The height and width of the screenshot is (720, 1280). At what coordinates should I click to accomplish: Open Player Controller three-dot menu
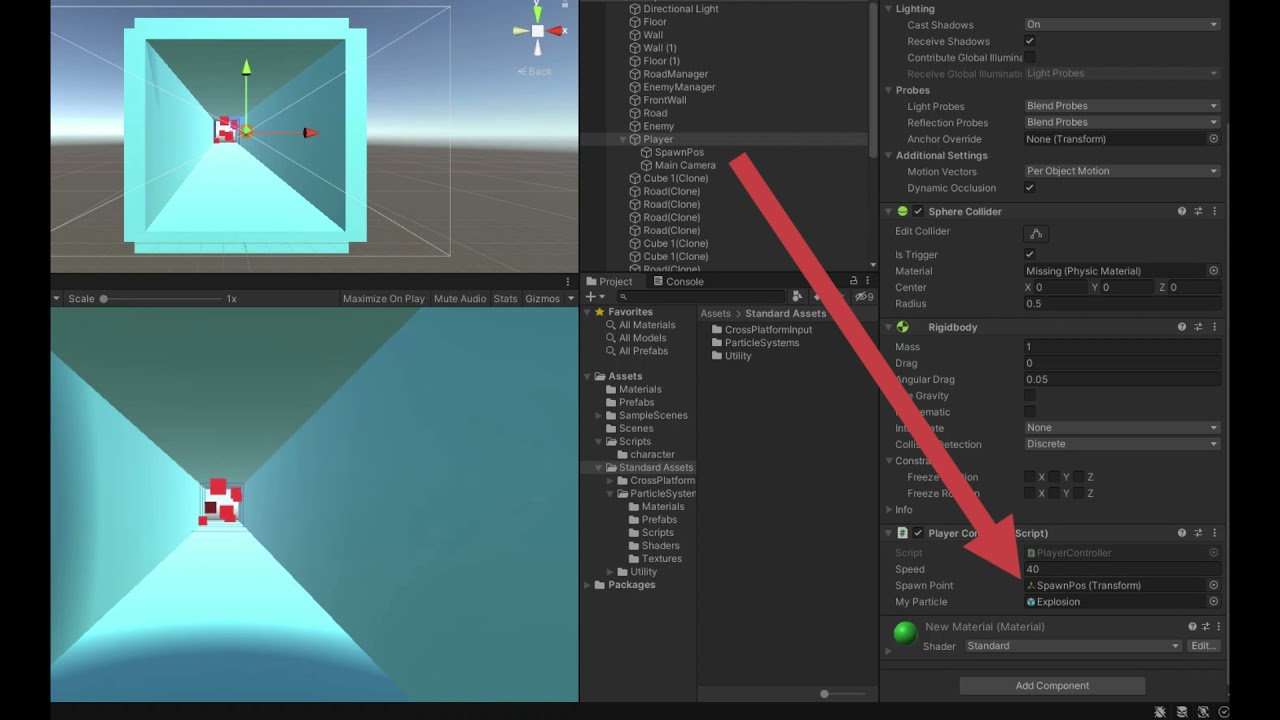click(1214, 533)
